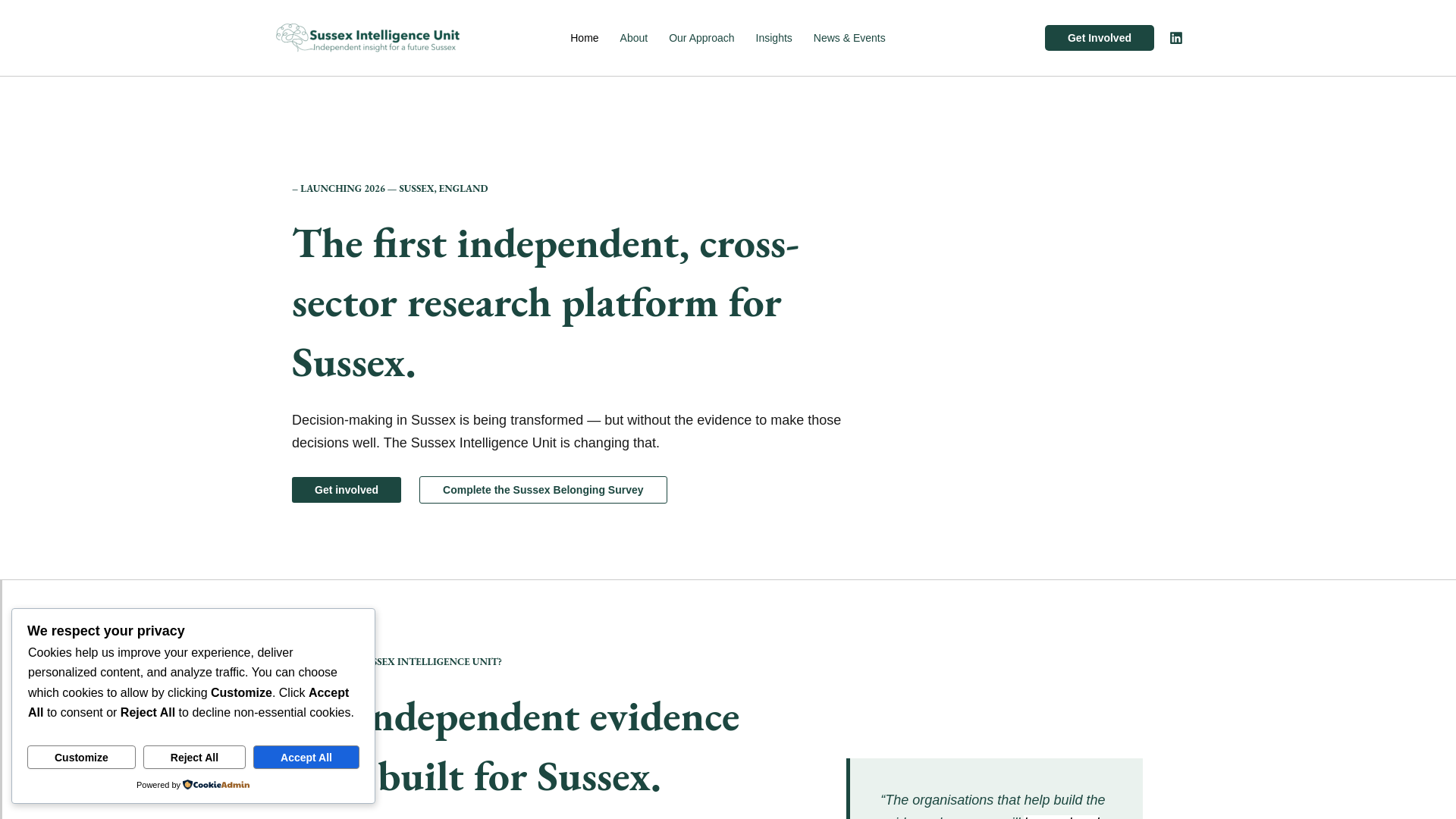Open Our Approach in navigation
The height and width of the screenshot is (819, 1456).
click(701, 38)
